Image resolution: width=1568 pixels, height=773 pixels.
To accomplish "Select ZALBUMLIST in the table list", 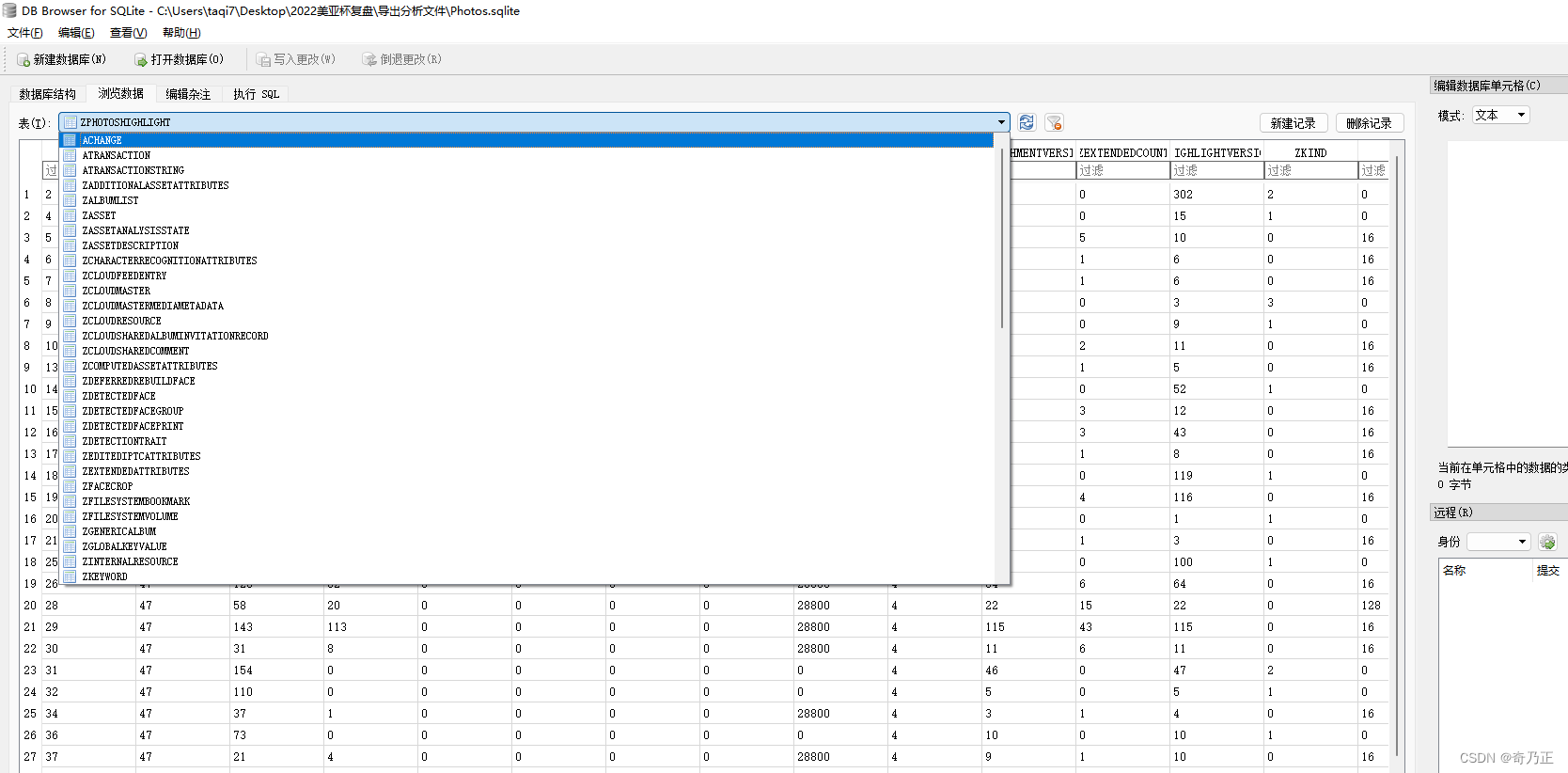I will [x=527, y=200].
